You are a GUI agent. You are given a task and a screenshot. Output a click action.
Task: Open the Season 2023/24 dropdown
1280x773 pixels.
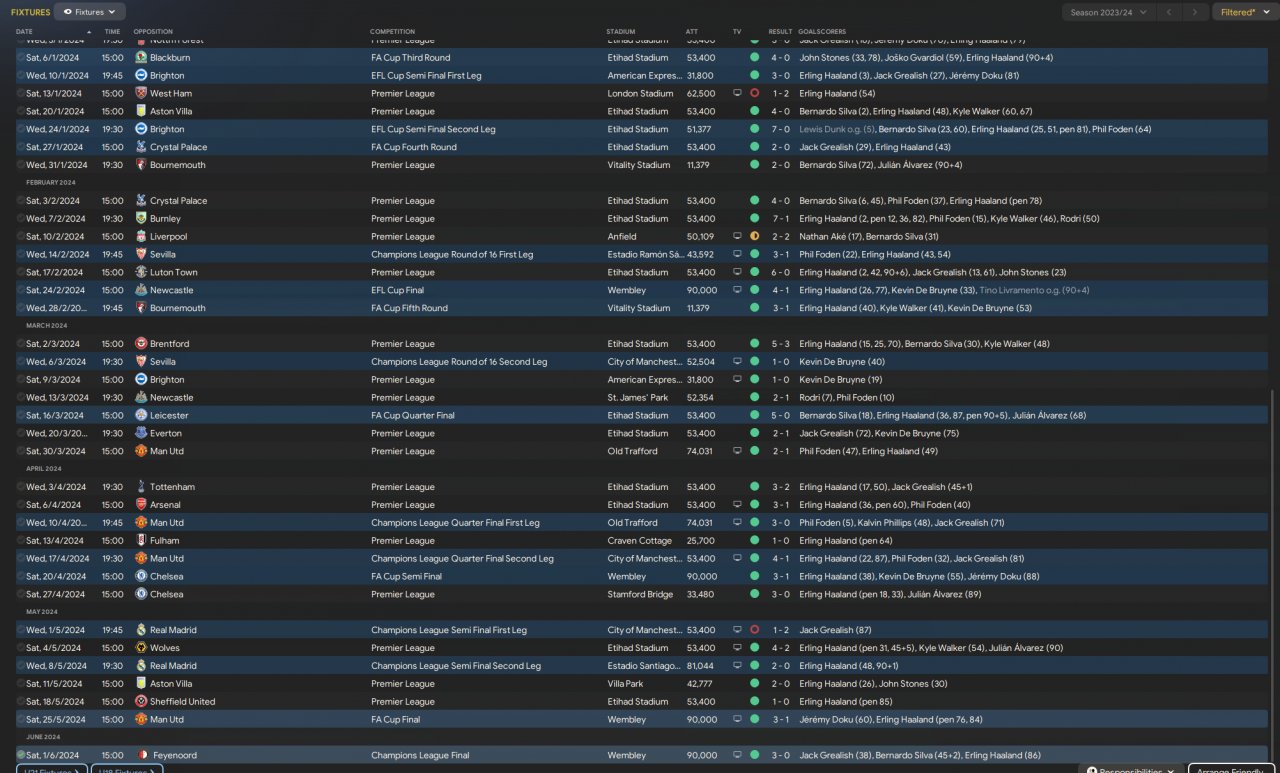pos(1107,12)
